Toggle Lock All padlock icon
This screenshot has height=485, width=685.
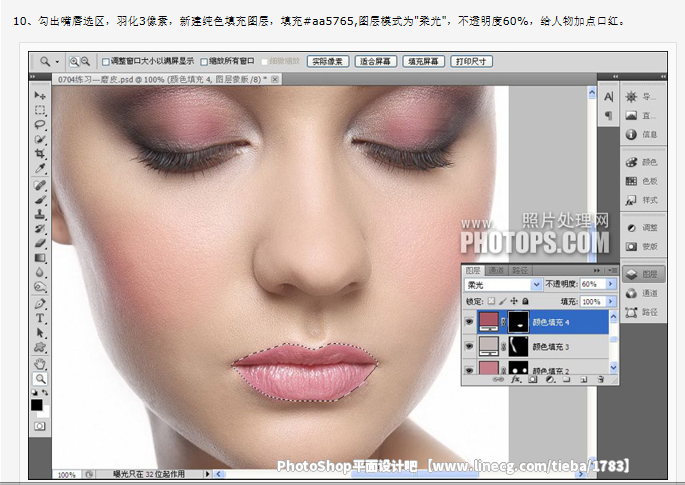point(526,301)
